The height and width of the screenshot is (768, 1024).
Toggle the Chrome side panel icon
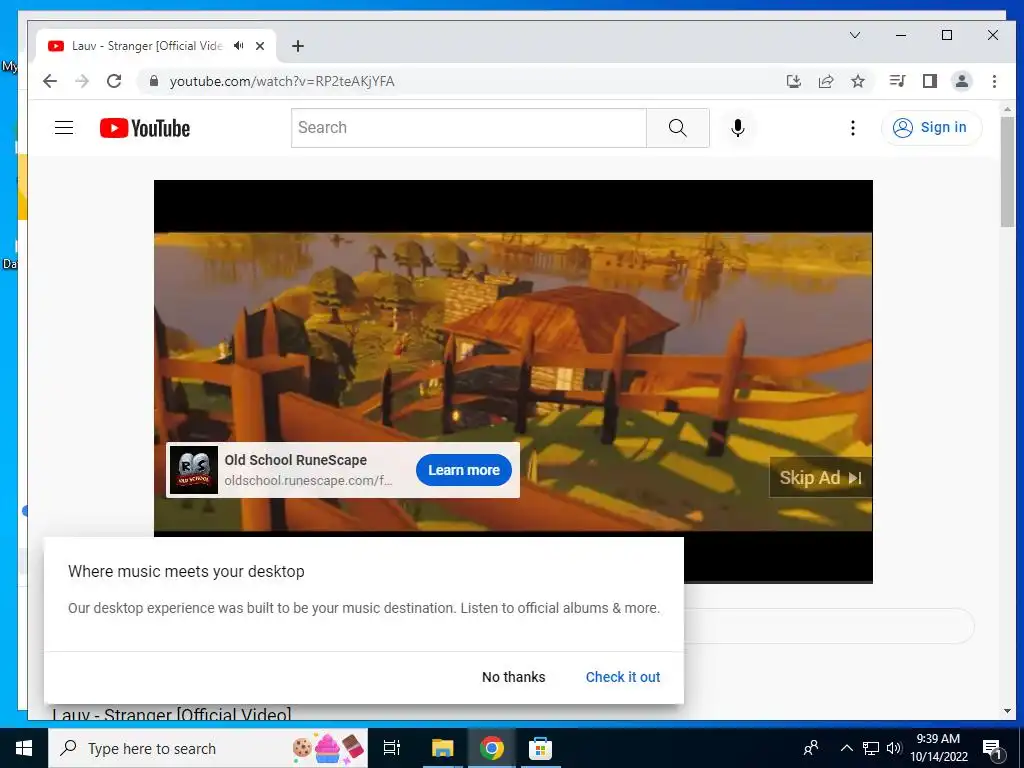coord(930,81)
